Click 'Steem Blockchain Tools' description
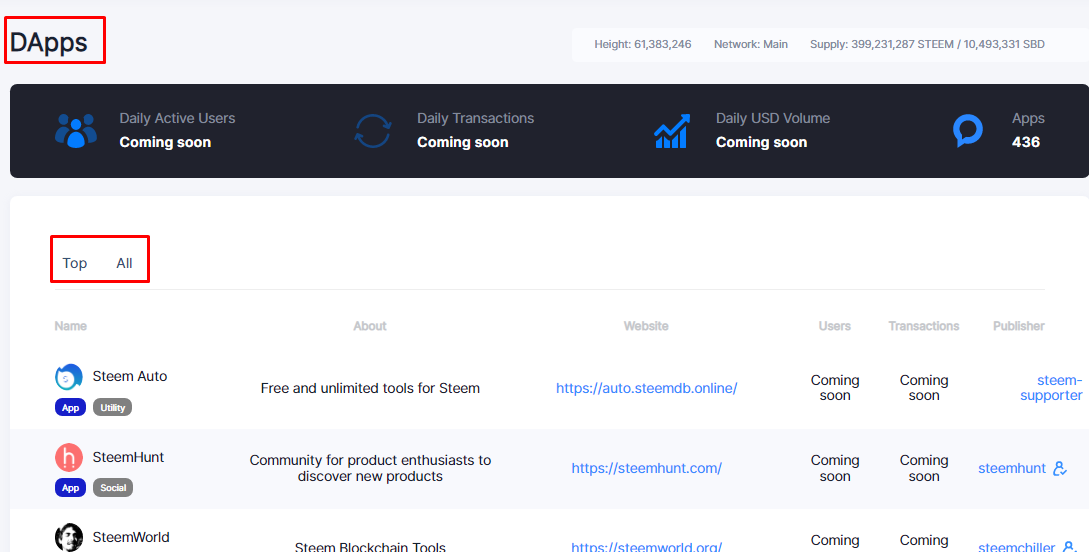The height and width of the screenshot is (552, 1089). (x=370, y=547)
